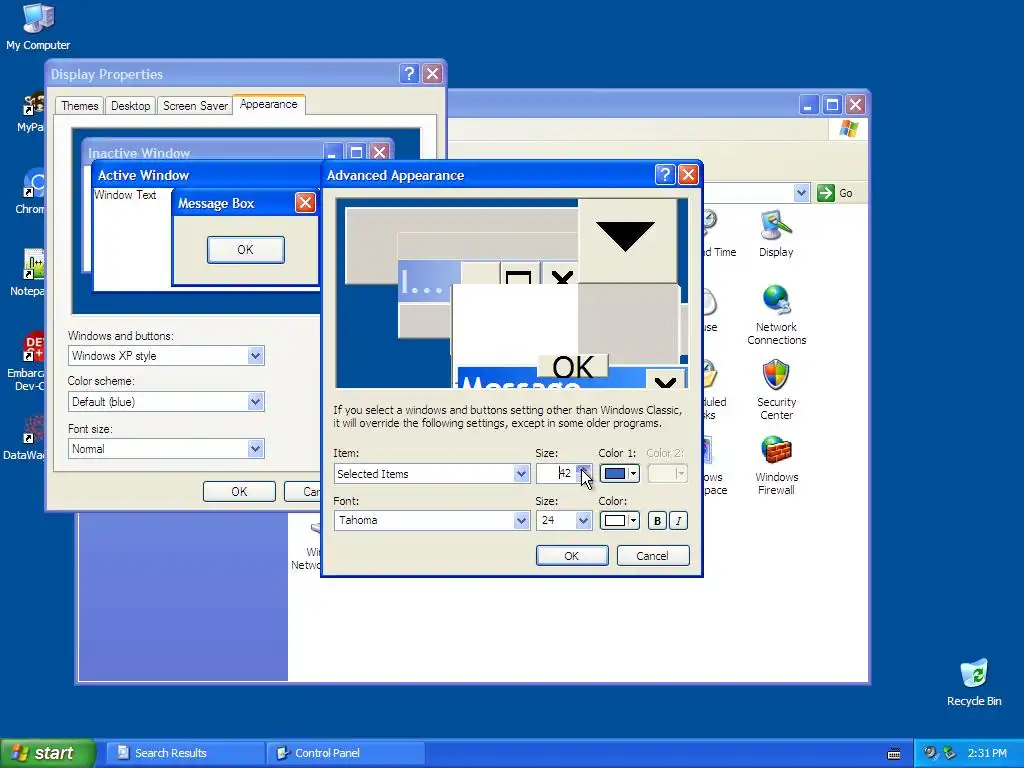Click the green Go arrow in Control Panel
This screenshot has width=1024, height=768.
coord(826,193)
